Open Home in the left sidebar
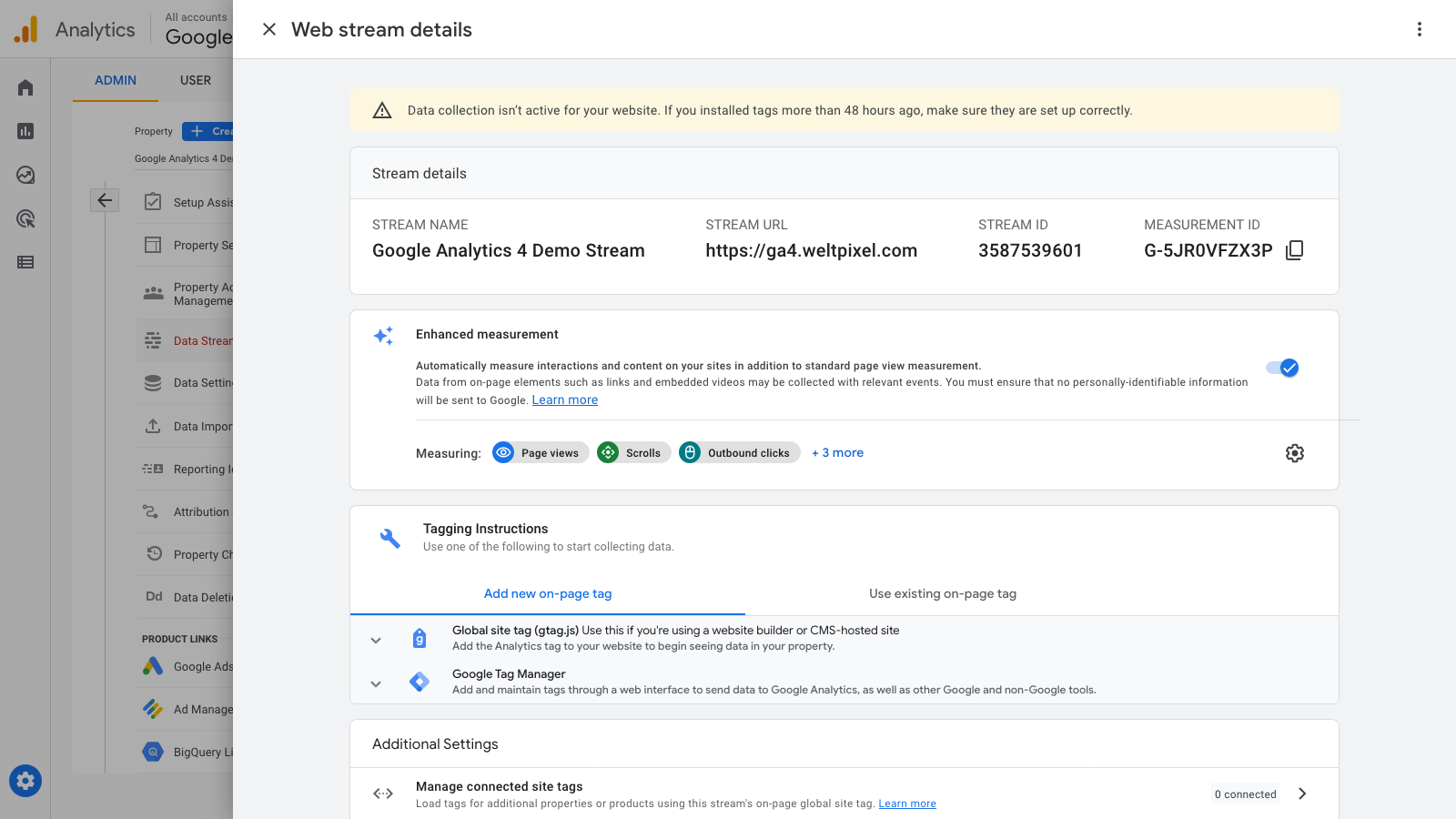Screen dimensions: 1456x819 click(x=25, y=87)
